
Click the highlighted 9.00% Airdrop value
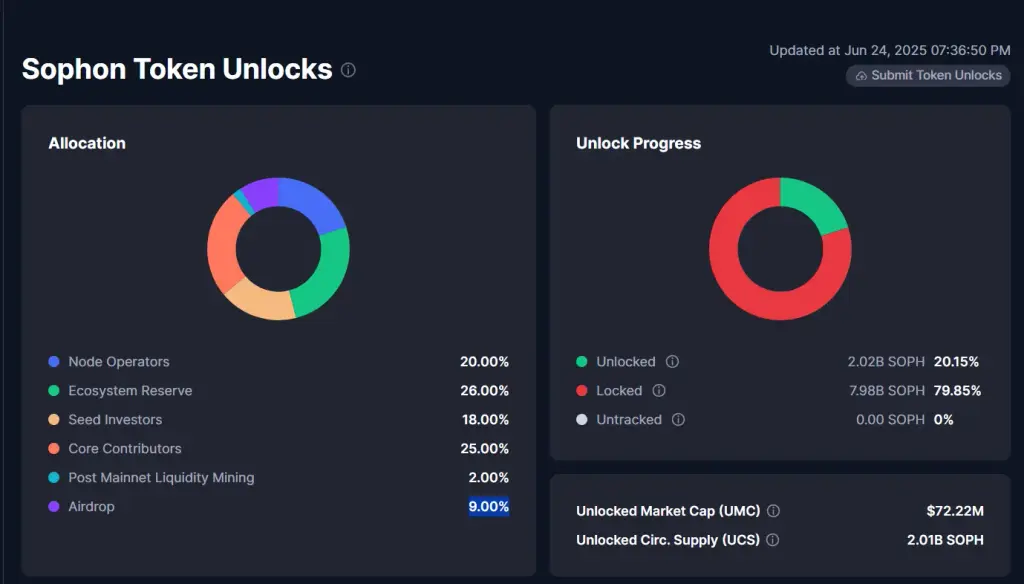(x=488, y=506)
